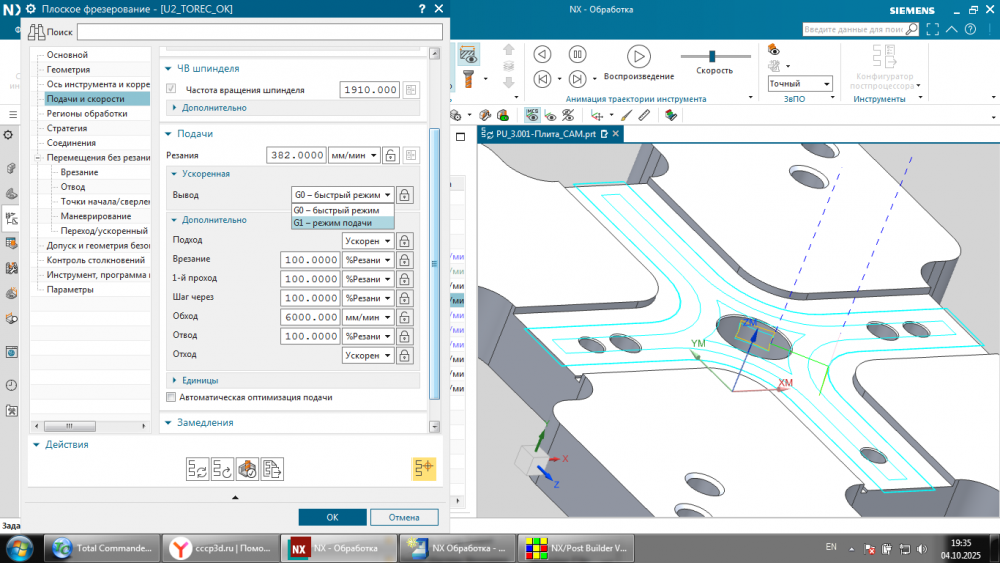Enable automatic feed optimization checkbox
The image size is (1000, 563).
tap(171, 397)
